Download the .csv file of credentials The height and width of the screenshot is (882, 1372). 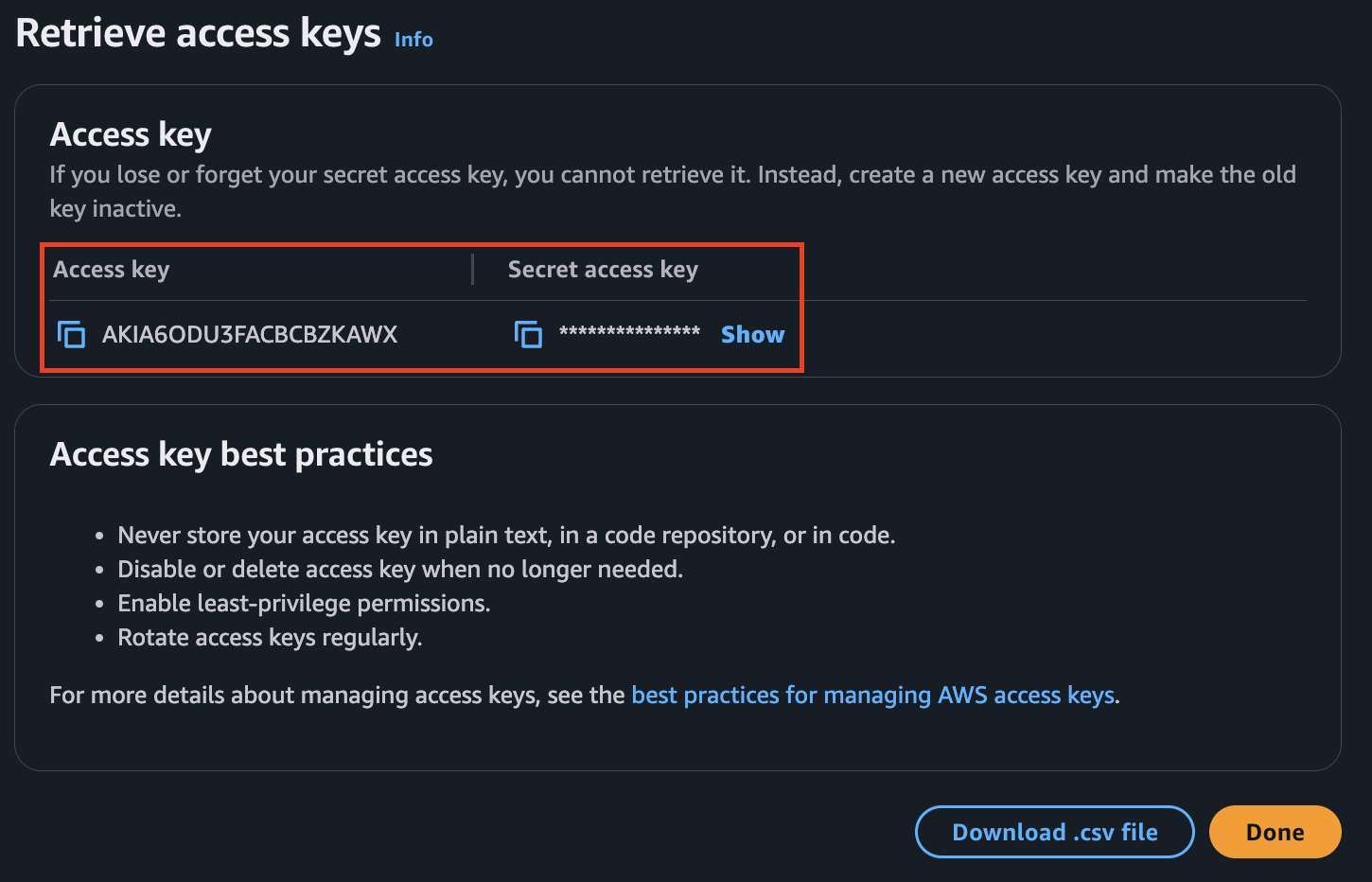point(1055,832)
